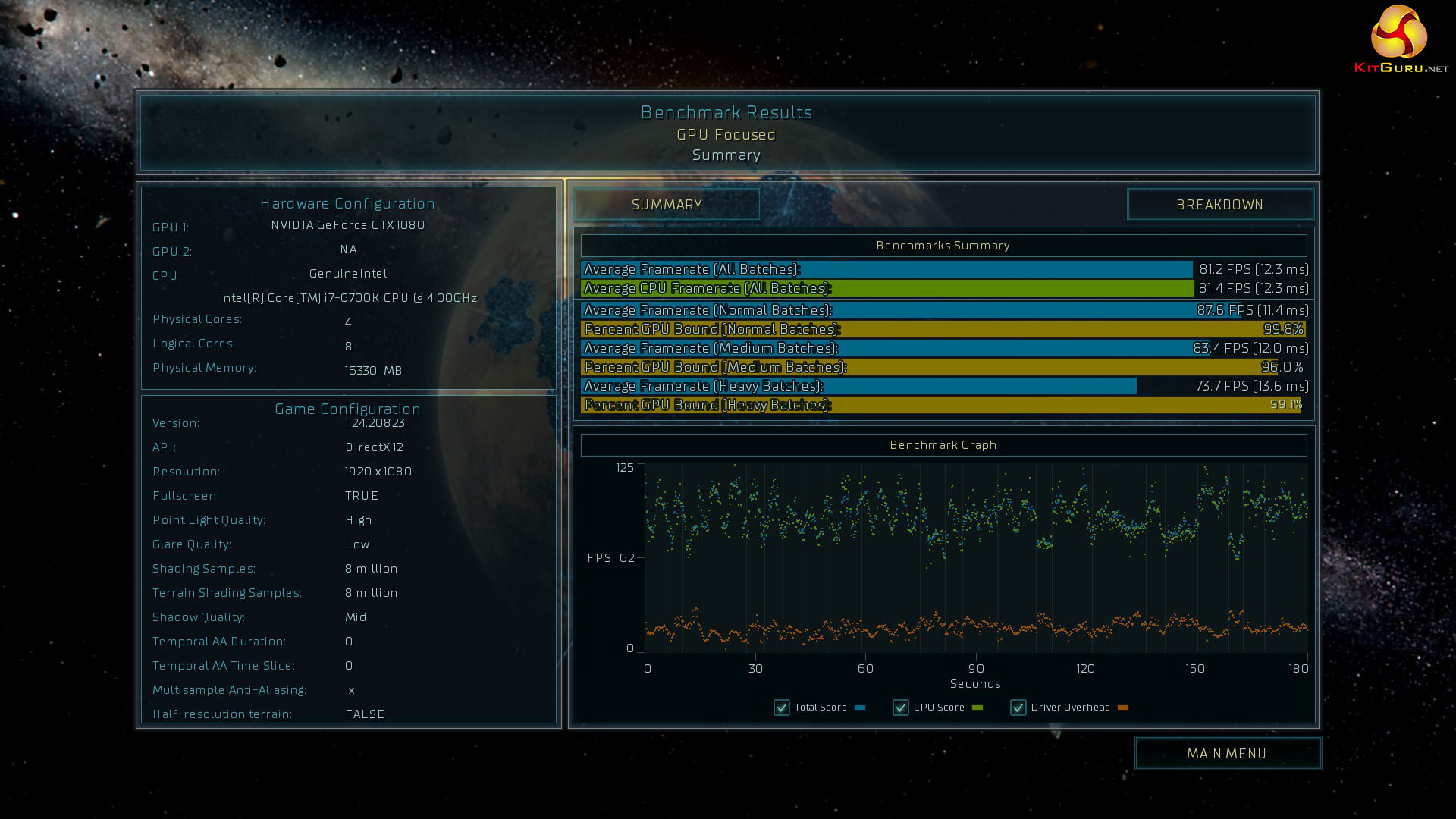The width and height of the screenshot is (1456, 819).
Task: Click the 90 seconds mark on graph
Action: pyautogui.click(x=976, y=668)
